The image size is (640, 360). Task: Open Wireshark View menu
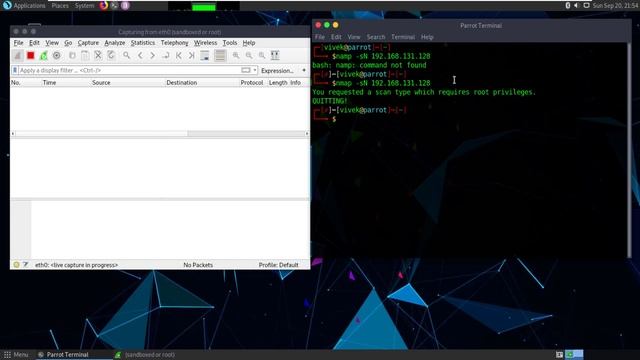pyautogui.click(x=52, y=43)
